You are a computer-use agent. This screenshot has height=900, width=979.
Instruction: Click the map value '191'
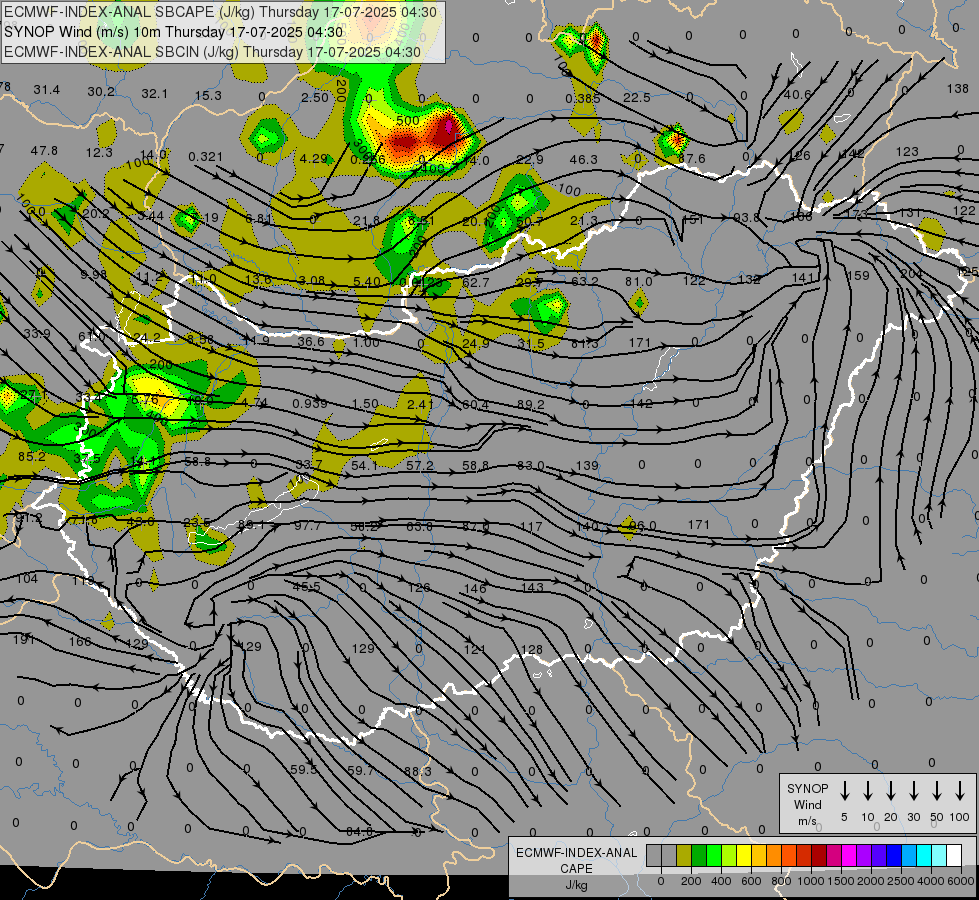[24, 640]
